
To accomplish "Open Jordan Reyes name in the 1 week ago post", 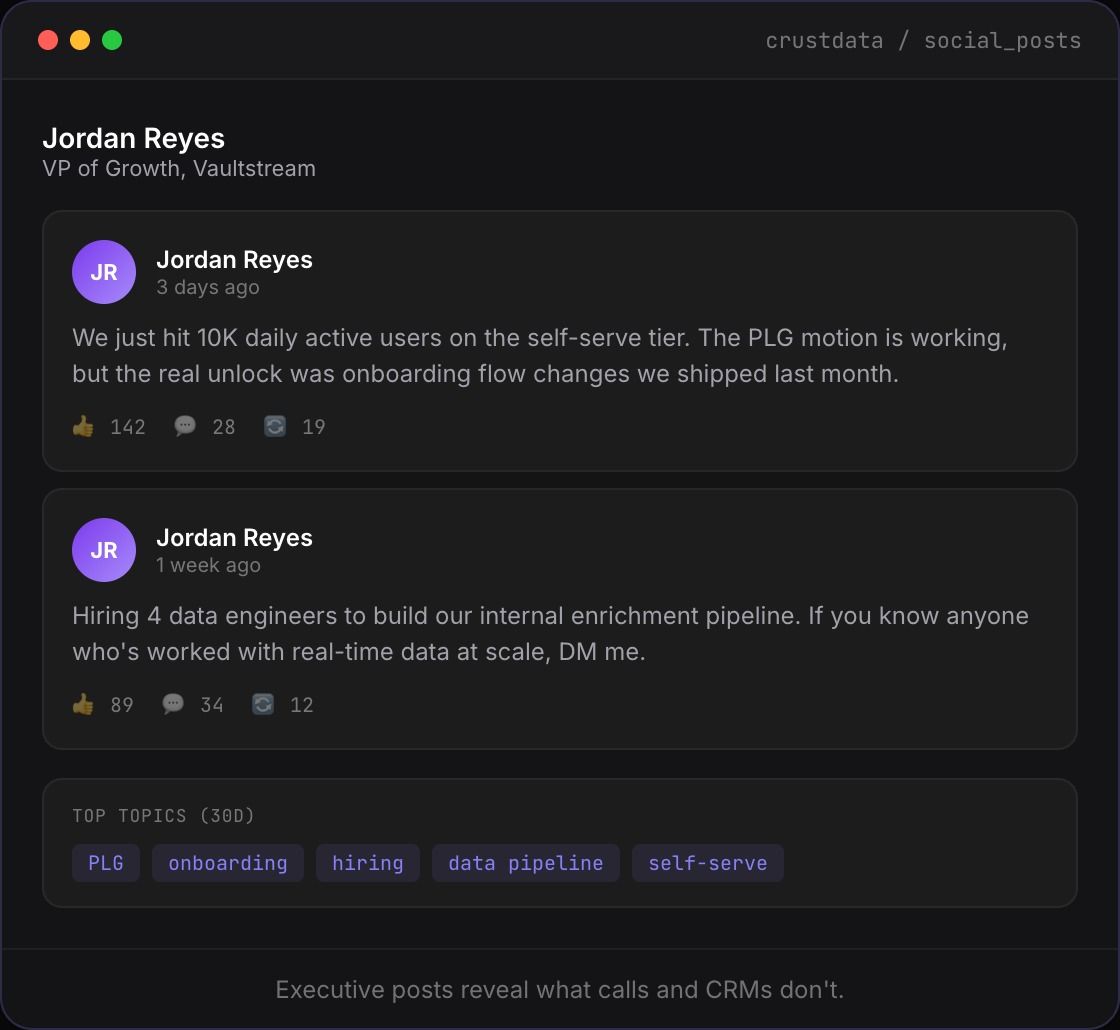I will 234,538.
